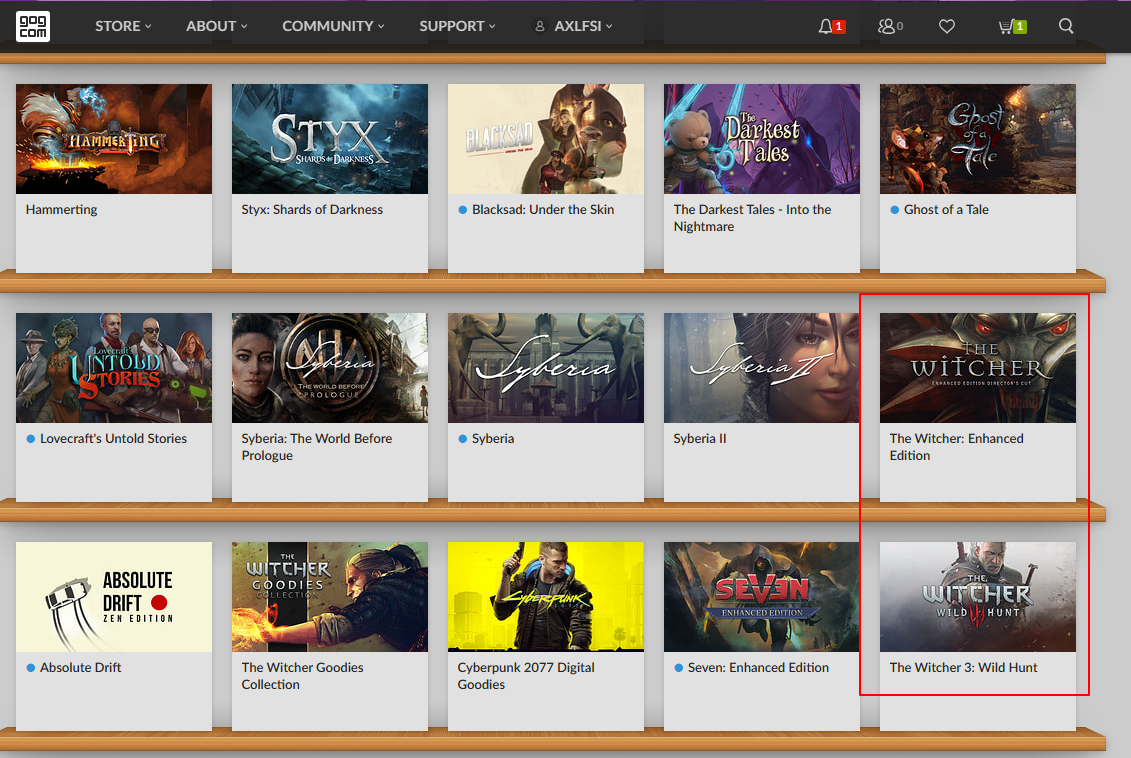Click The Witcher 3: Wild Hunt title
The height and width of the screenshot is (758, 1131).
[964, 668]
